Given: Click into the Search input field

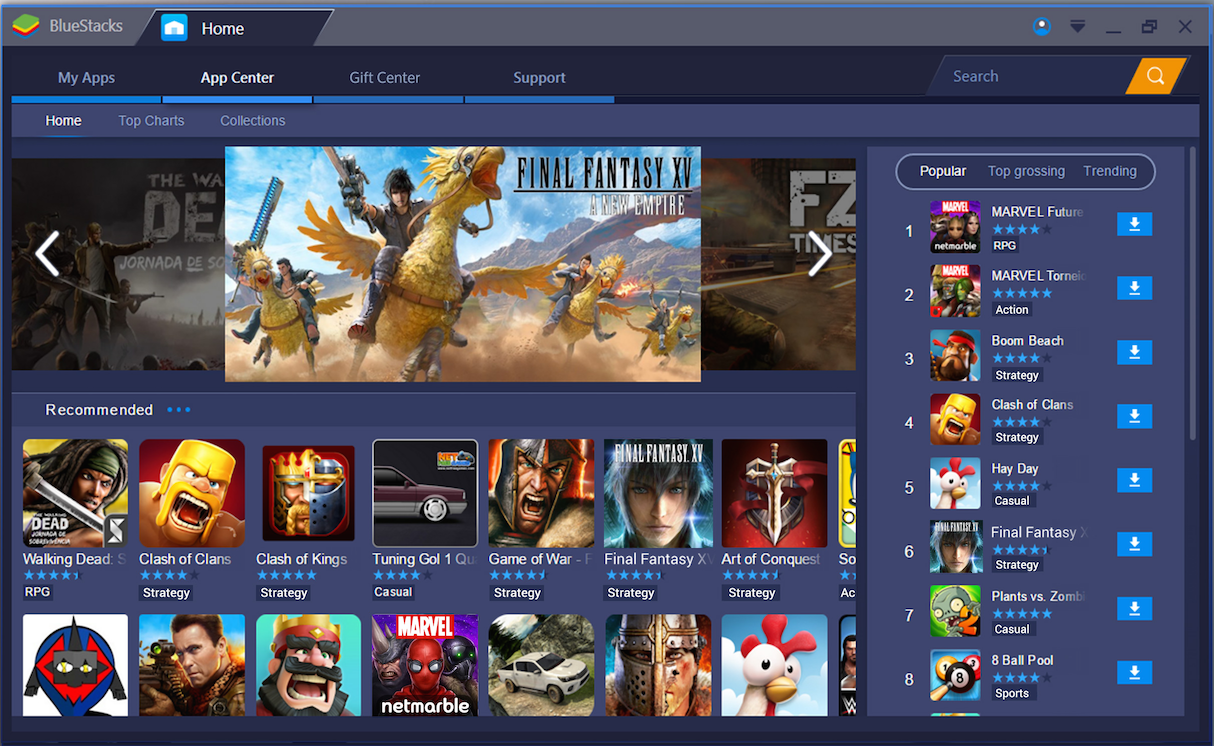Looking at the screenshot, I should click(1030, 76).
